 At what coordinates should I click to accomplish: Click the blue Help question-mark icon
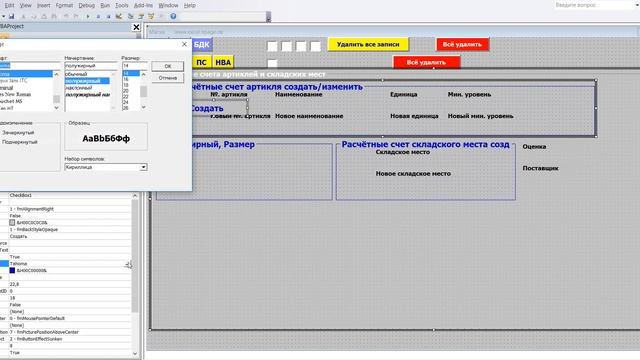(173, 16)
